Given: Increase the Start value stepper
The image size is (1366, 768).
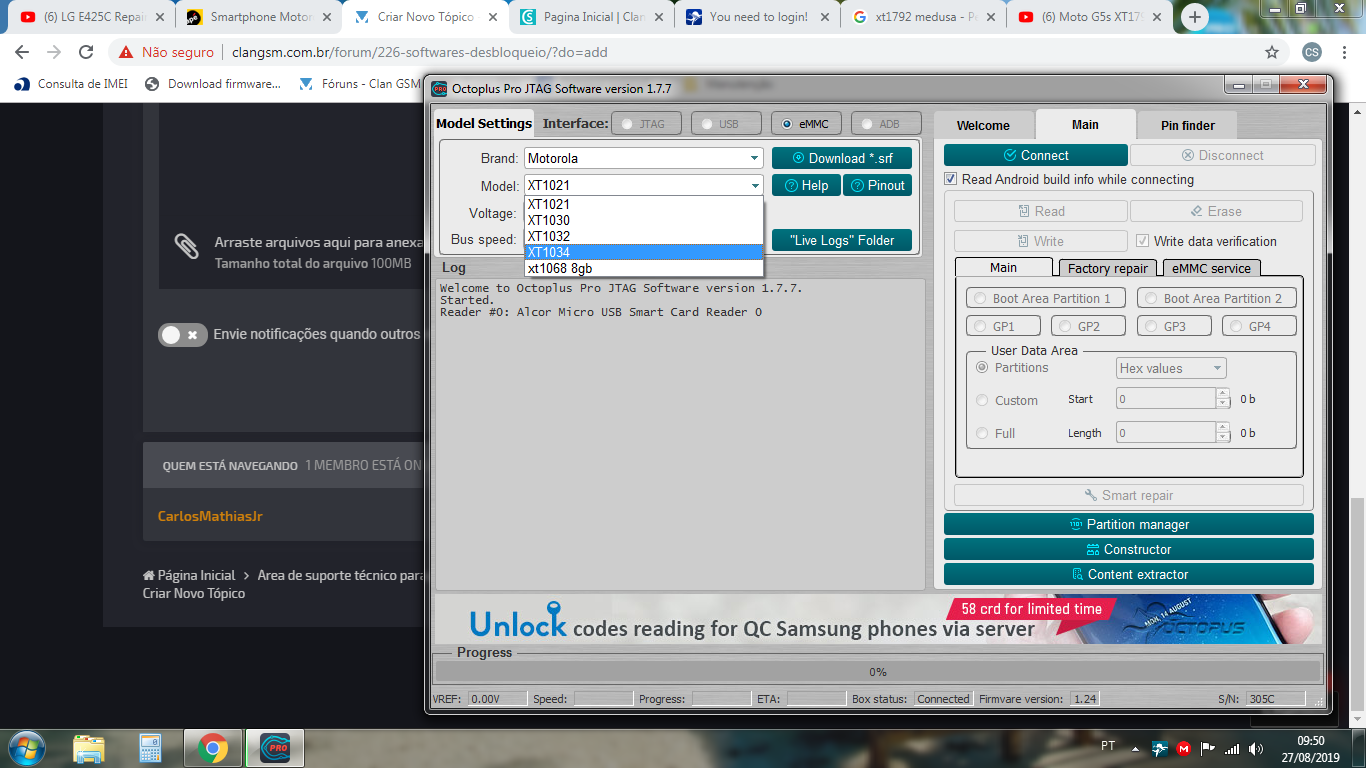Looking at the screenshot, I should (1223, 393).
